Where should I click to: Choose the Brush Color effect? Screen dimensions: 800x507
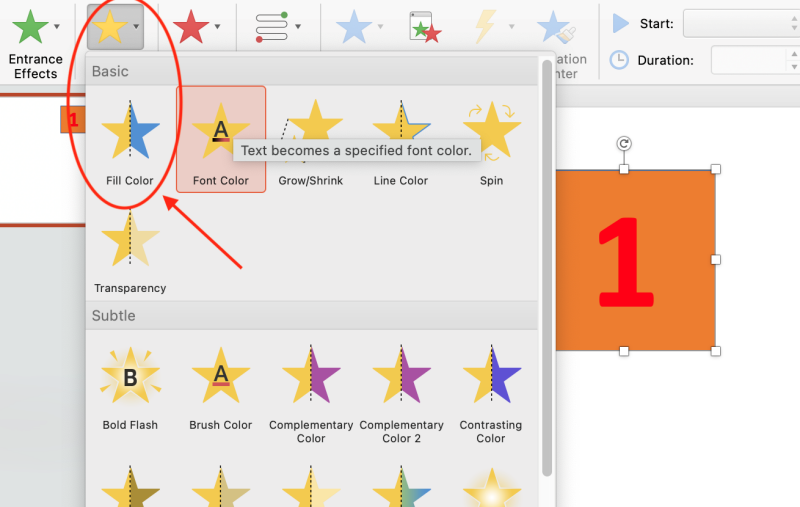pyautogui.click(x=221, y=388)
